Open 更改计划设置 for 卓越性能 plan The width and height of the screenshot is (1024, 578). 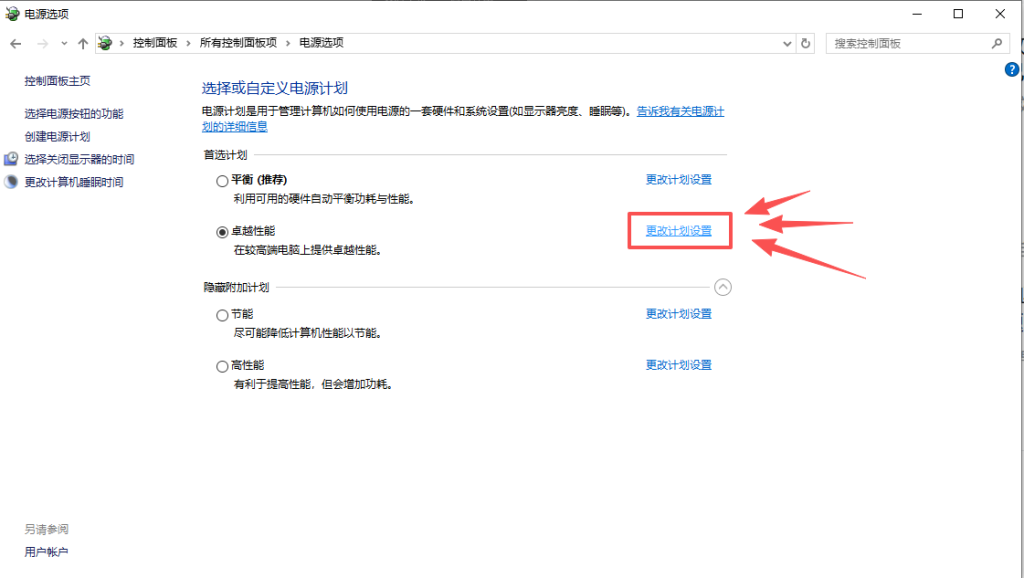[x=678, y=231]
